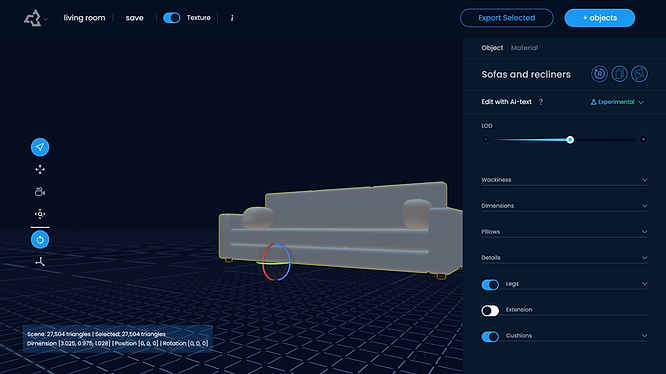Select the axis gizmo tool
The height and width of the screenshot is (374, 666).
pos(40,262)
